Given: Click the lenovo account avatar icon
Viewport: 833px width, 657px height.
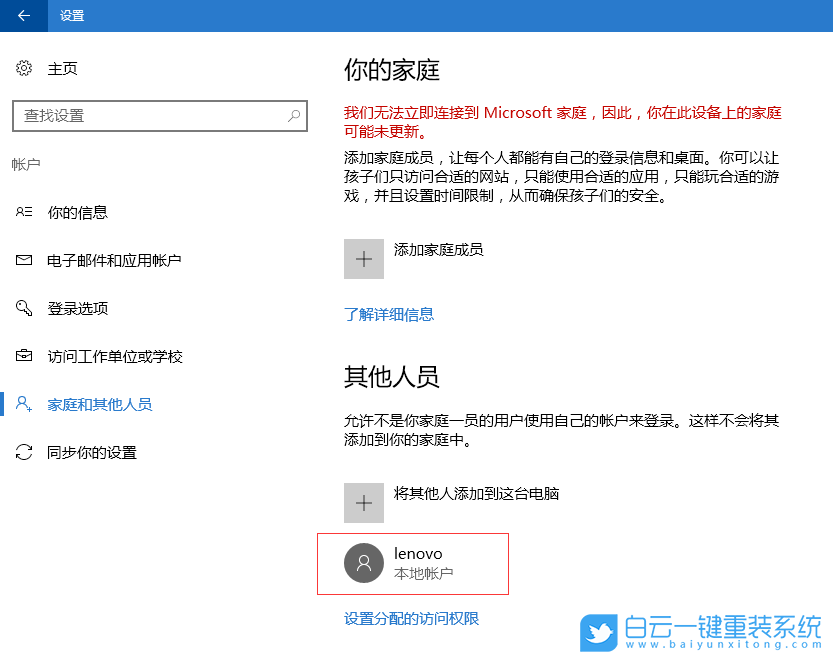Looking at the screenshot, I should (x=364, y=563).
